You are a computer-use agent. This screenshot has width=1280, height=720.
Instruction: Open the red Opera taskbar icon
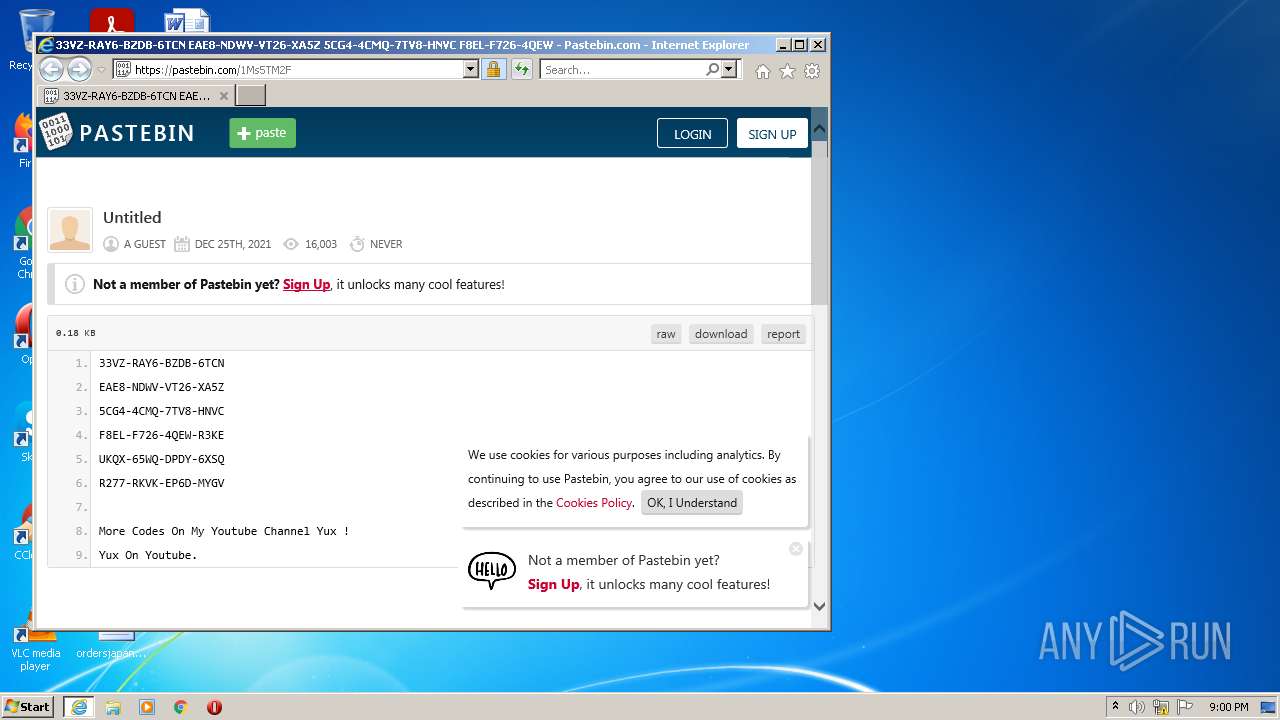[214, 707]
